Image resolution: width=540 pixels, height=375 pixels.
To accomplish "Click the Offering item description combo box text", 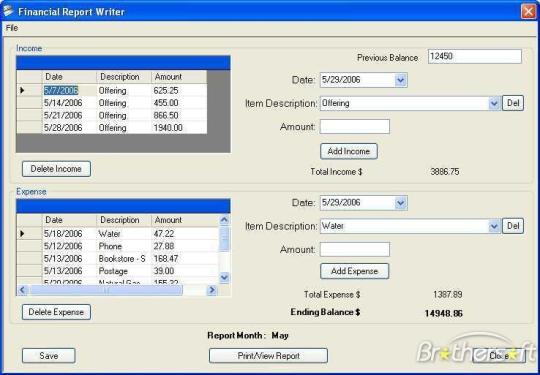I will [335, 103].
